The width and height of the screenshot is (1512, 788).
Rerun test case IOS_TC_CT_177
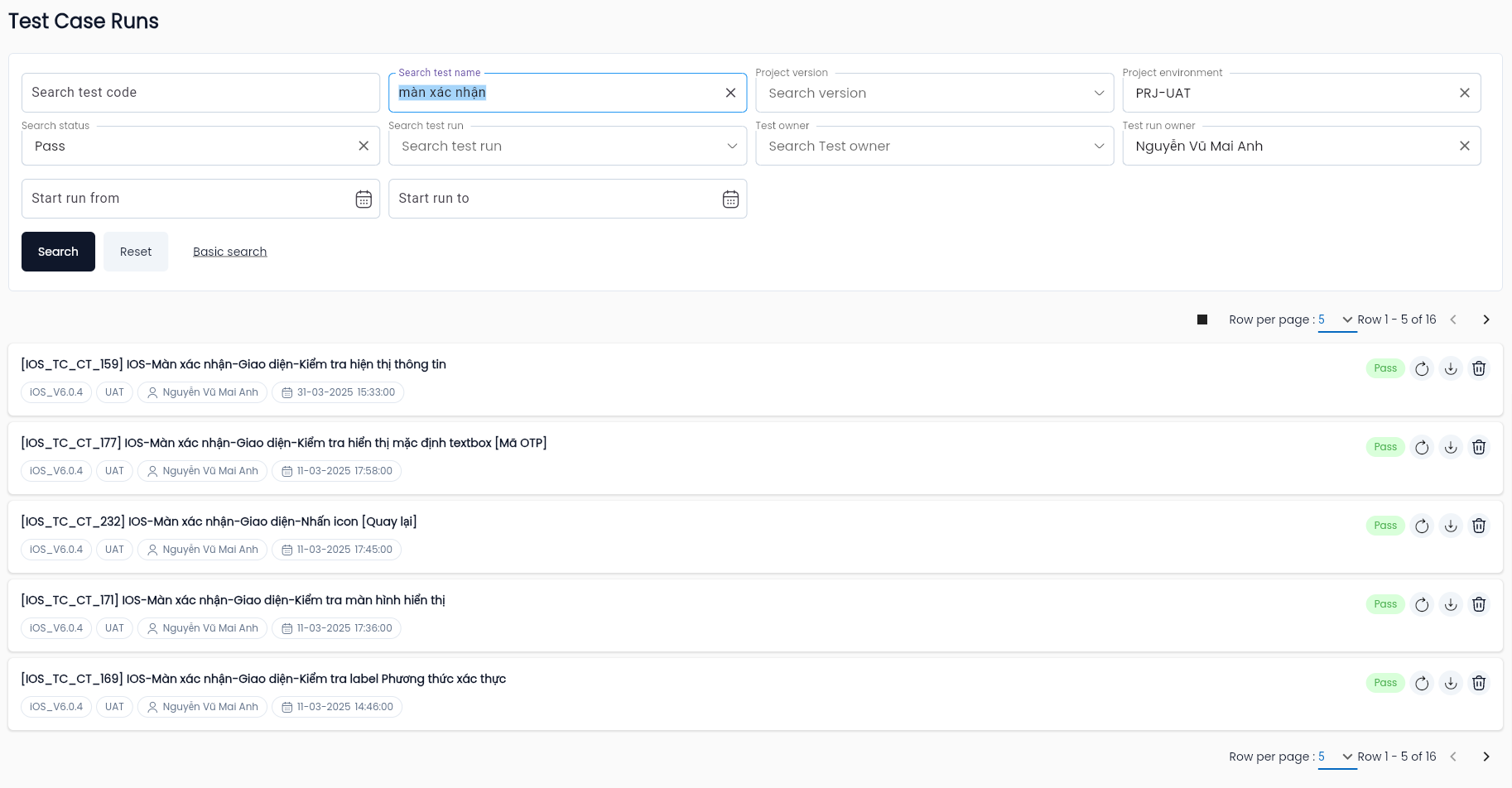[1422, 448]
